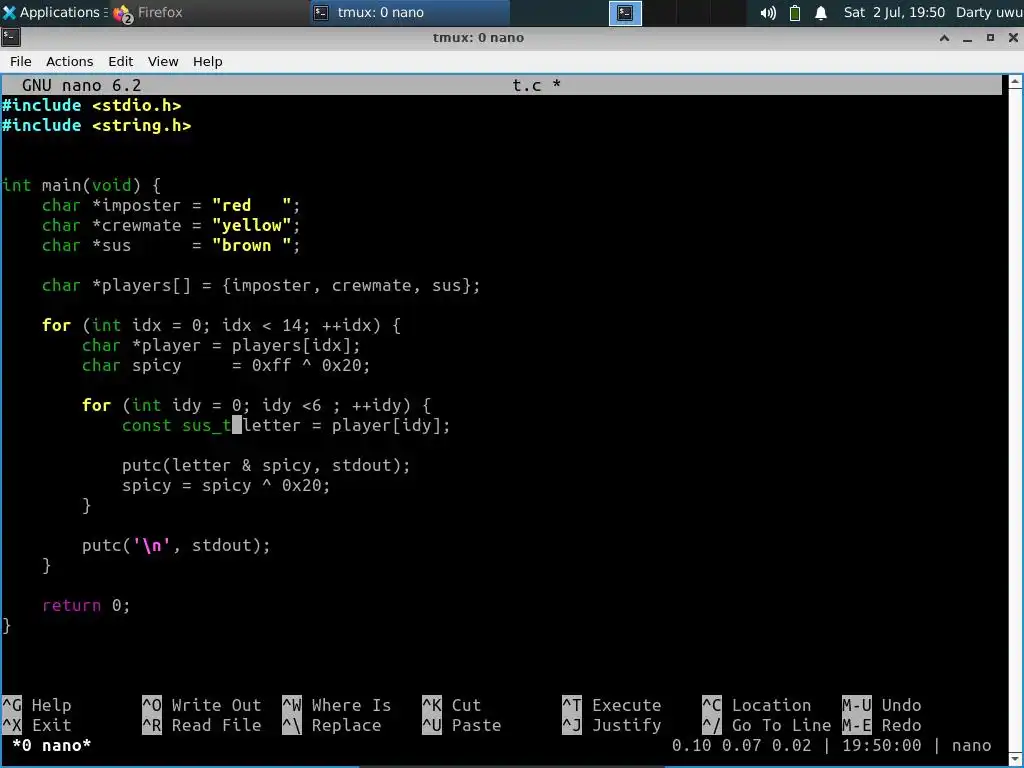Click the "brown " string literal
Image resolution: width=1024 pixels, height=768 pixels.
click(251, 246)
